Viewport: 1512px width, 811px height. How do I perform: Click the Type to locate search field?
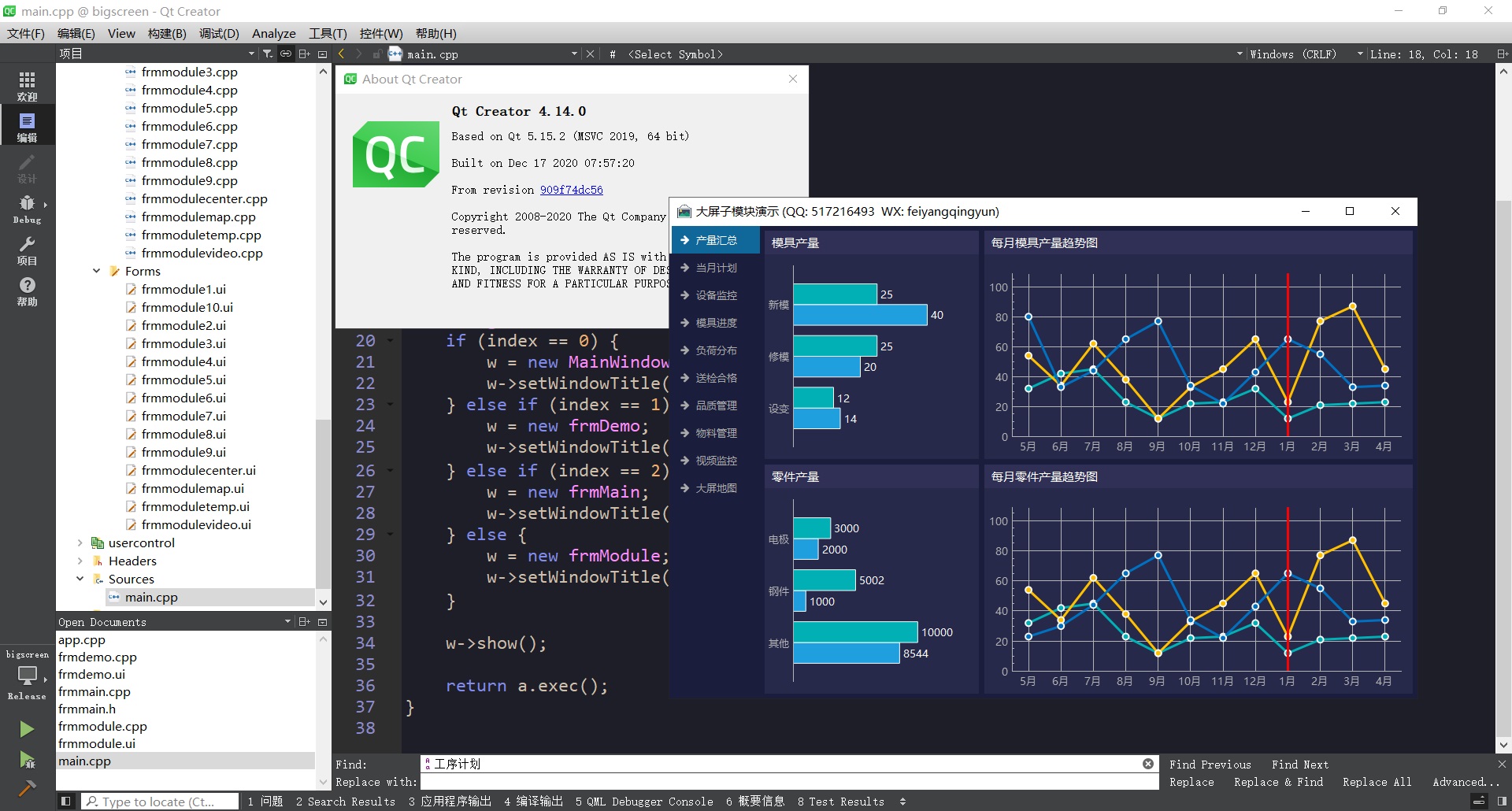161,802
